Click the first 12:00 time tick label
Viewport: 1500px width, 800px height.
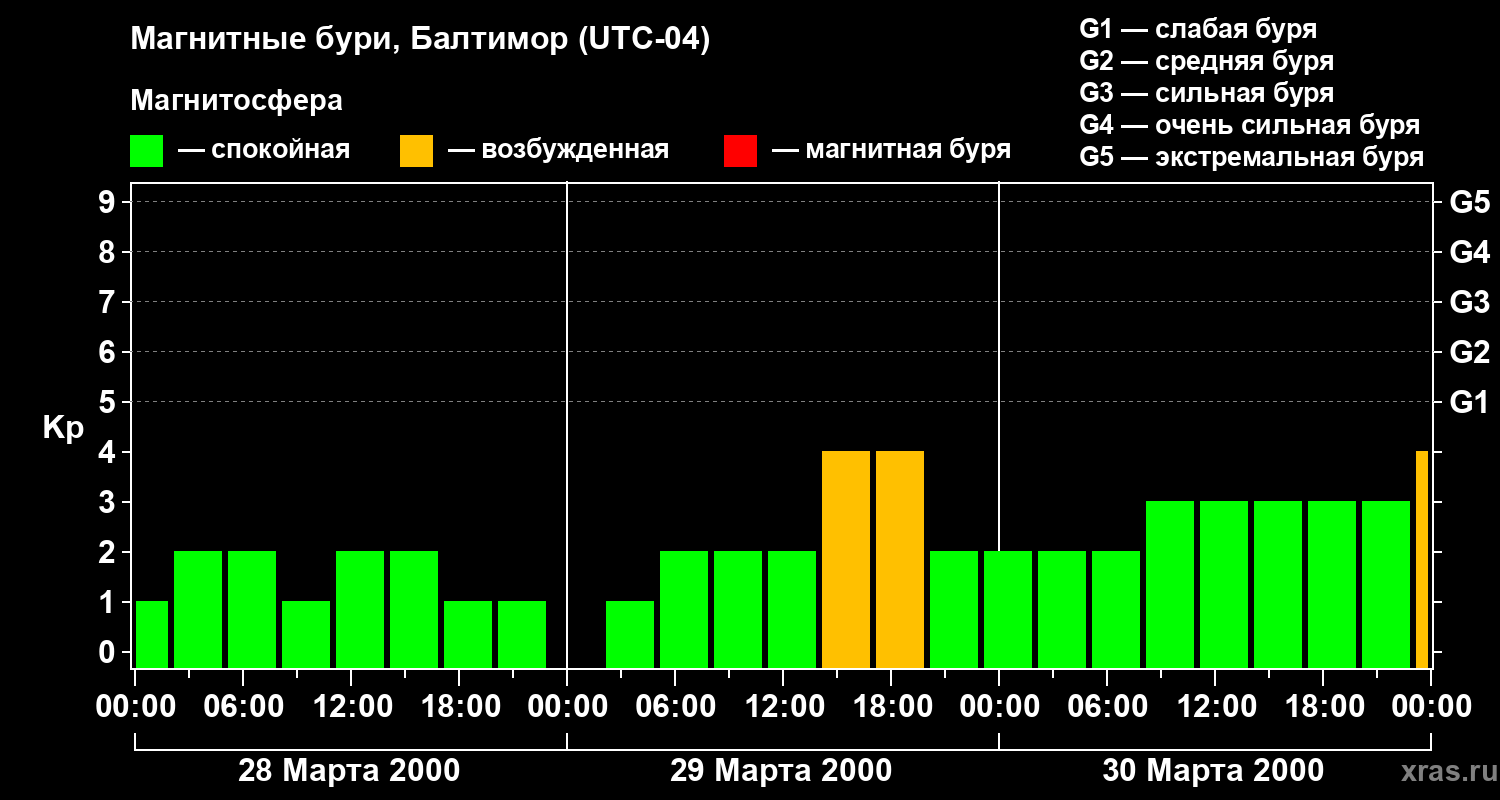coord(351,707)
